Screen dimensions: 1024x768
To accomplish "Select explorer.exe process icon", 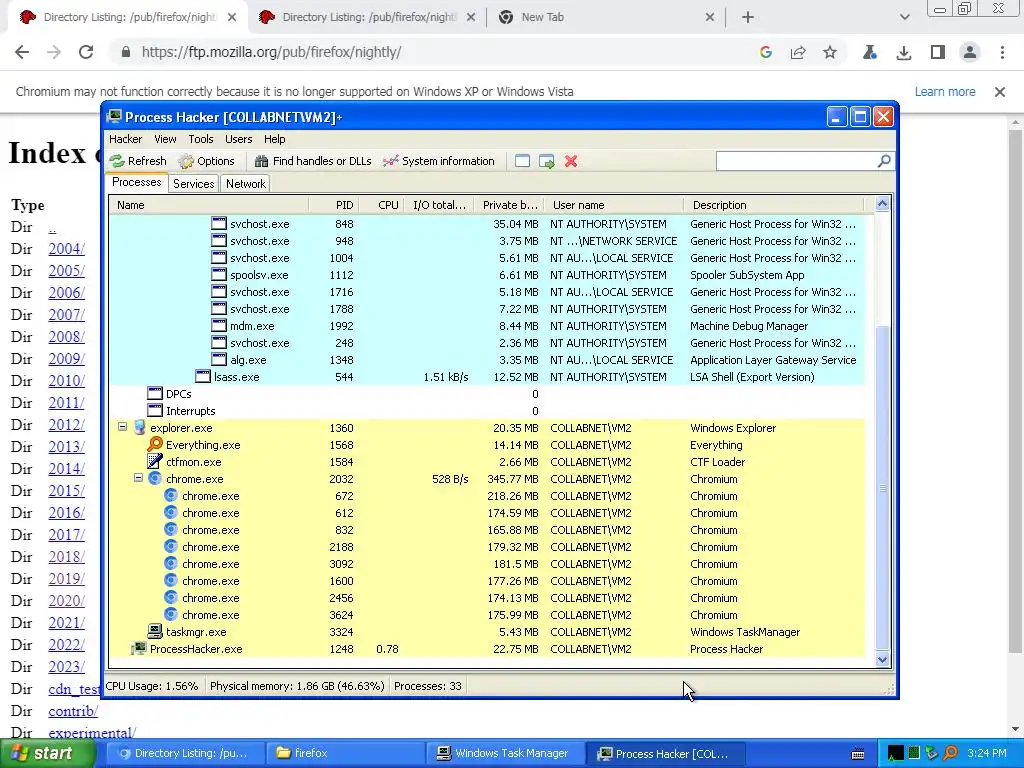I will point(139,428).
